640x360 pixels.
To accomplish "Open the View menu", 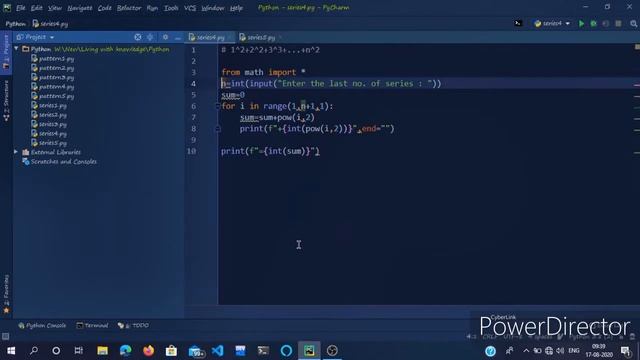I will (54, 8).
